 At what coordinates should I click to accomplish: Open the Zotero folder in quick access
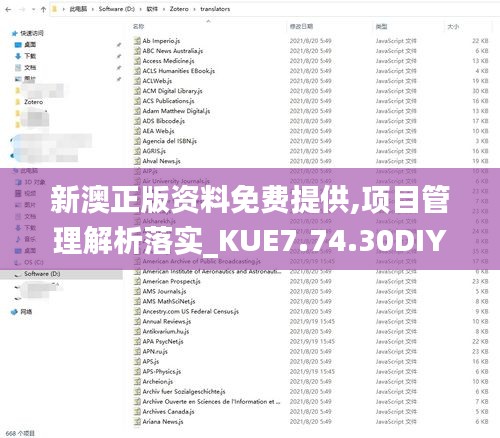(33, 102)
